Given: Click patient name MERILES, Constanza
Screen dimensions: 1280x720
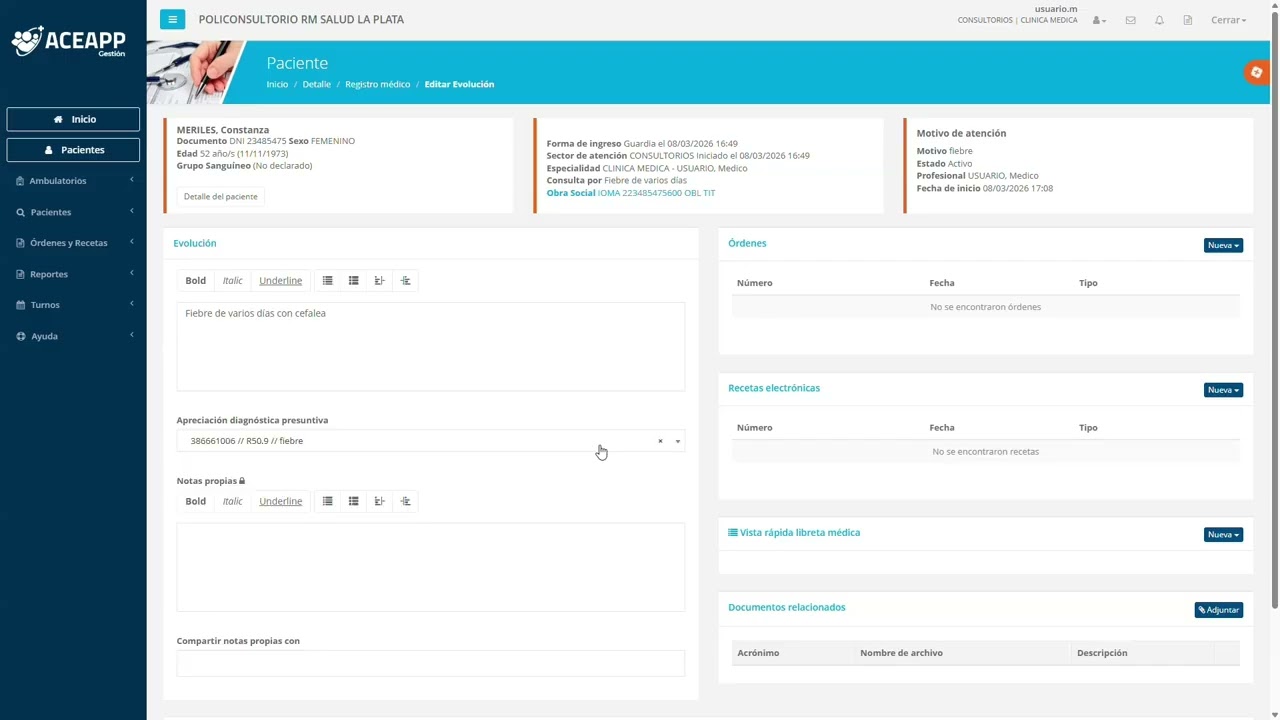Looking at the screenshot, I should pos(223,130).
